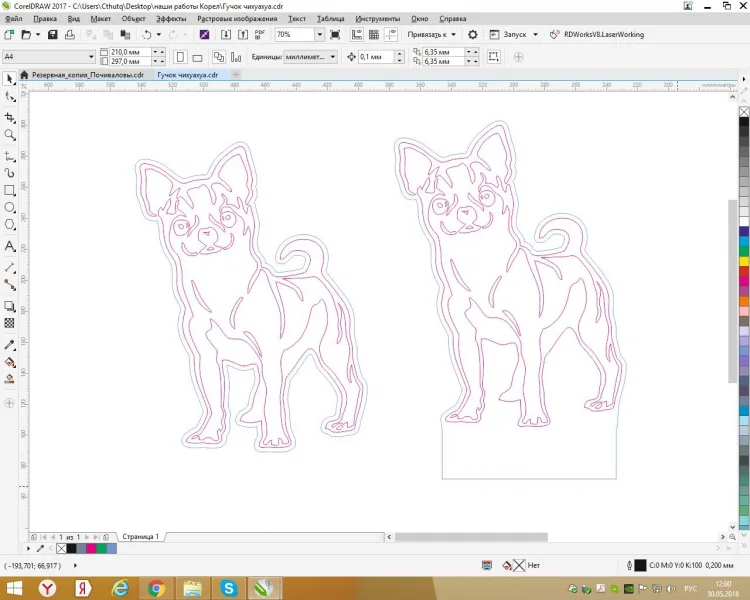
Task: Select the Zoom magnifier tool
Action: coord(10,135)
